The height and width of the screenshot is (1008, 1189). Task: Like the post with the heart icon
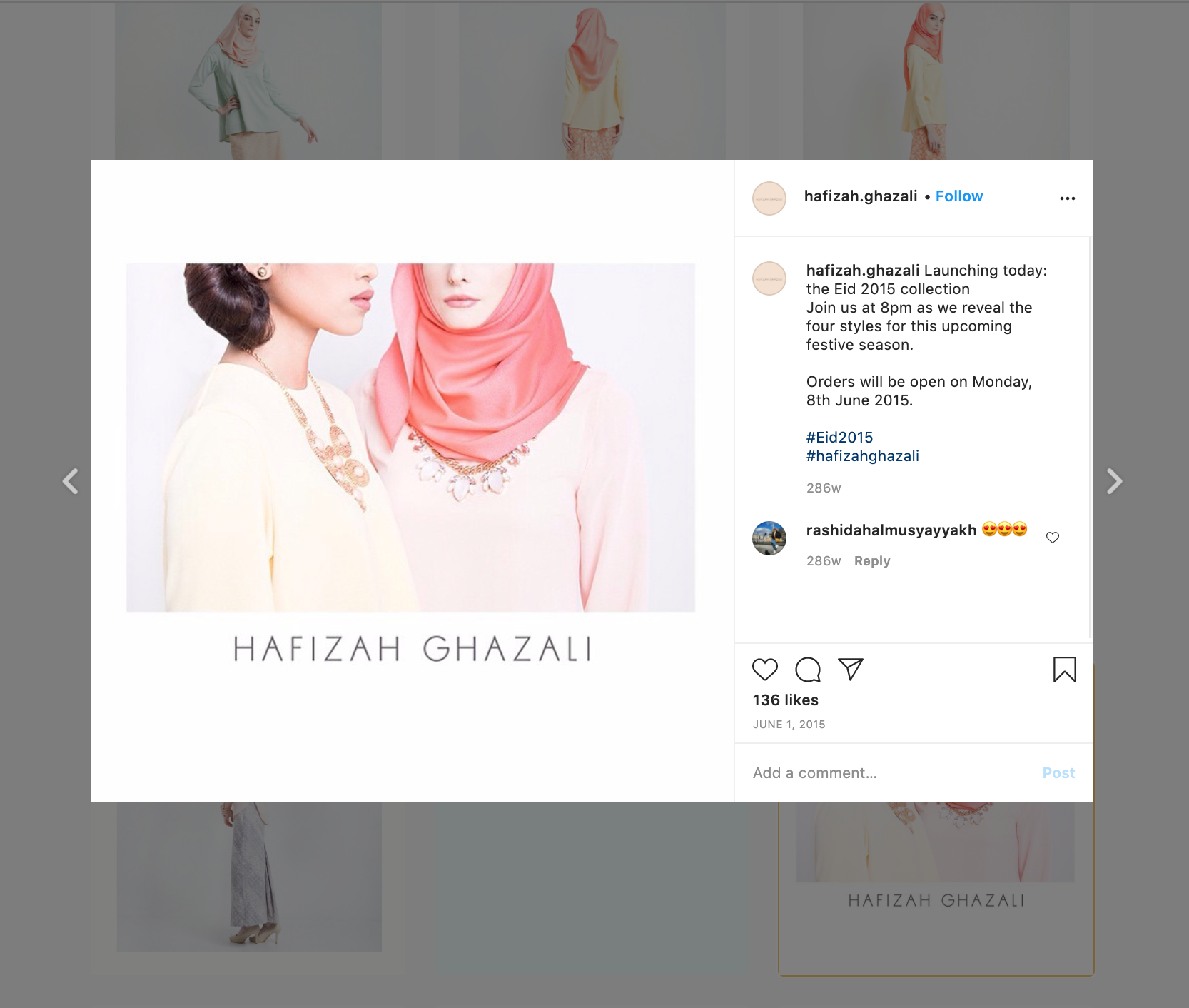pyautogui.click(x=765, y=670)
